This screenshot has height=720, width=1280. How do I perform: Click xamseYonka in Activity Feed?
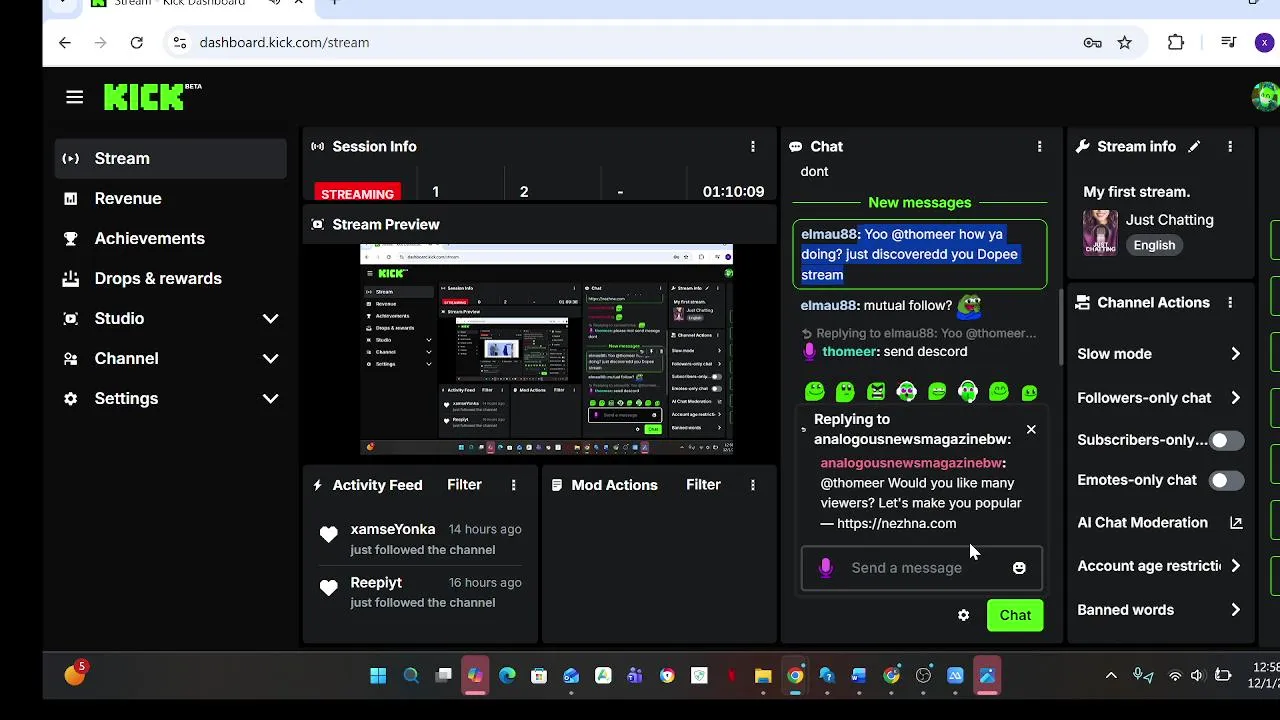pyautogui.click(x=392, y=529)
